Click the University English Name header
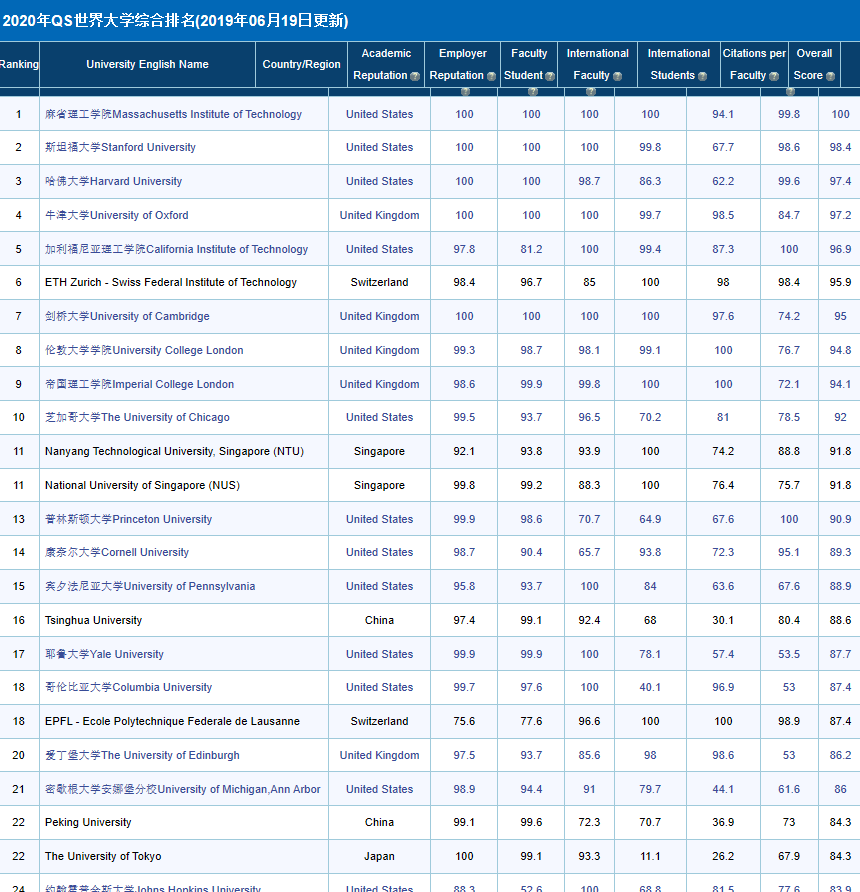This screenshot has height=892, width=860. point(147,65)
